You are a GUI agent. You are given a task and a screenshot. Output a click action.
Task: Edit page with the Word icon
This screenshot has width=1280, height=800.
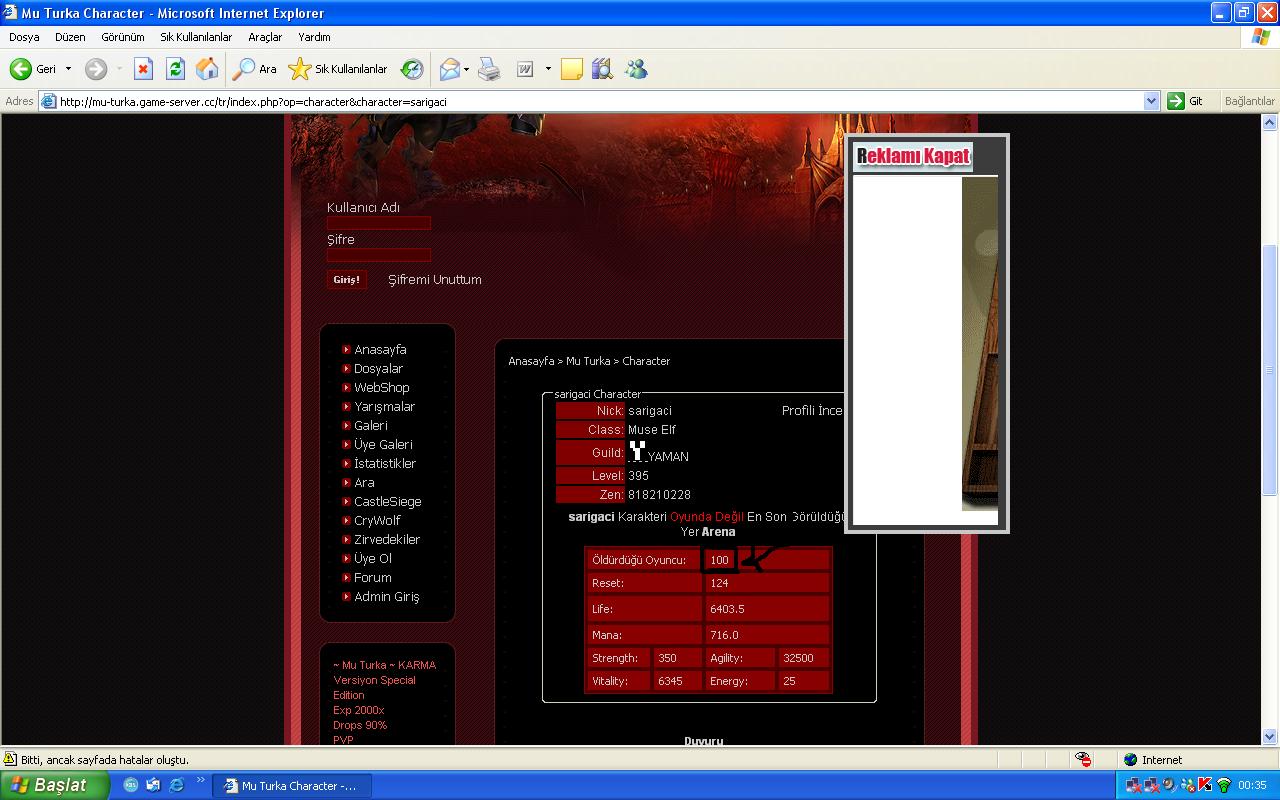[525, 69]
